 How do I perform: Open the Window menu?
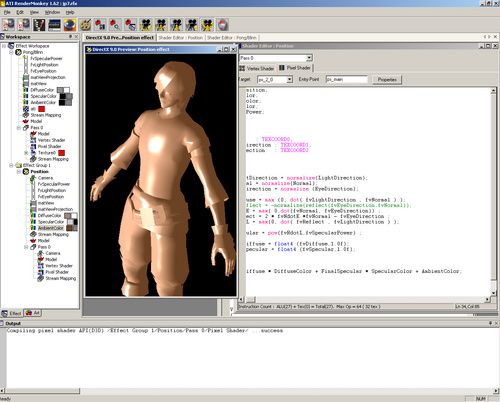pos(52,12)
